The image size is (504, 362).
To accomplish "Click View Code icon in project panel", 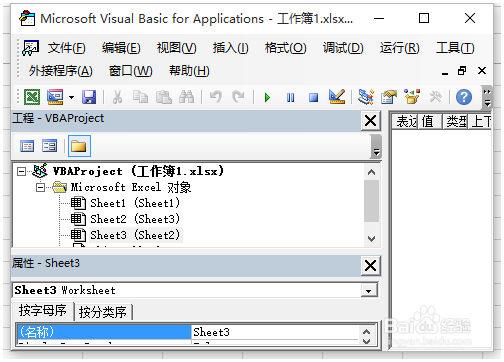I will pyautogui.click(x=27, y=146).
